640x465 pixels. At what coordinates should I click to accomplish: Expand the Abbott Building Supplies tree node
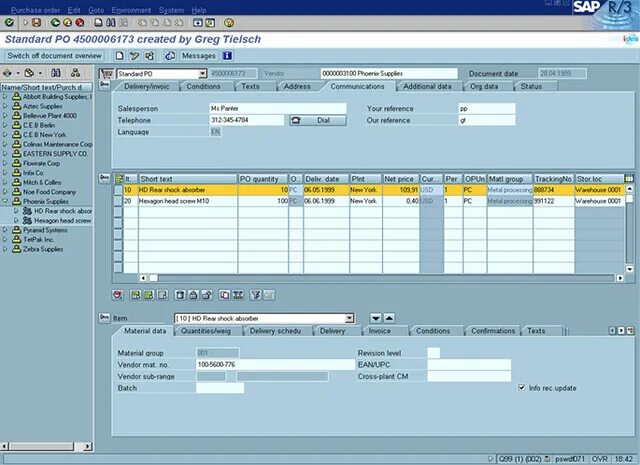pyautogui.click(x=5, y=97)
